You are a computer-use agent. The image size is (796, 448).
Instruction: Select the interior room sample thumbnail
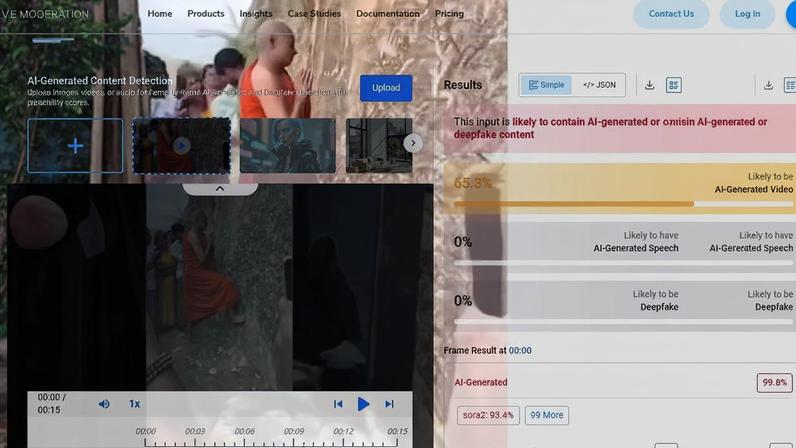[x=379, y=146]
